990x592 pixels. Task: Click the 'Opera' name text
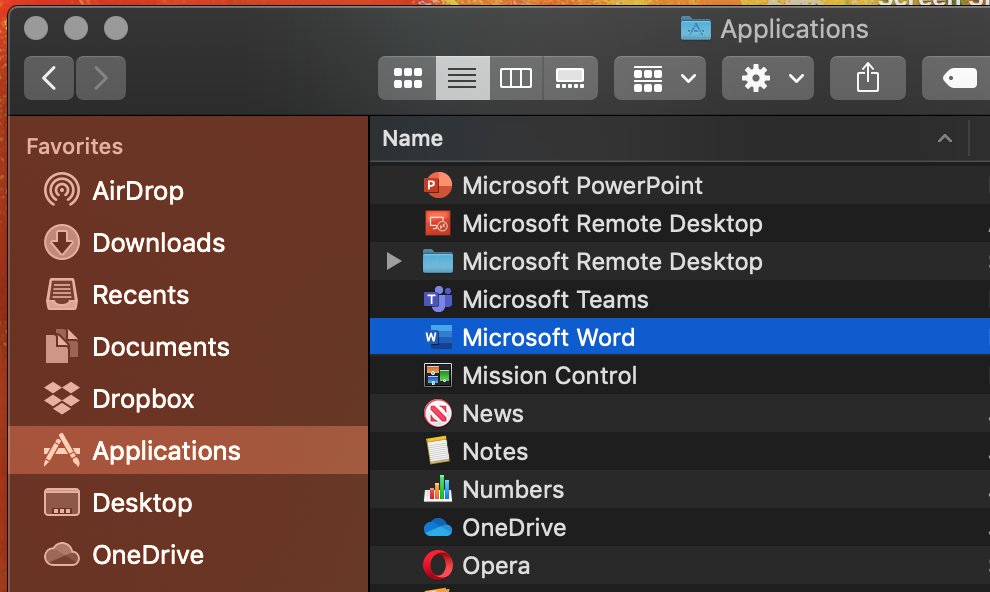pyautogui.click(x=496, y=565)
